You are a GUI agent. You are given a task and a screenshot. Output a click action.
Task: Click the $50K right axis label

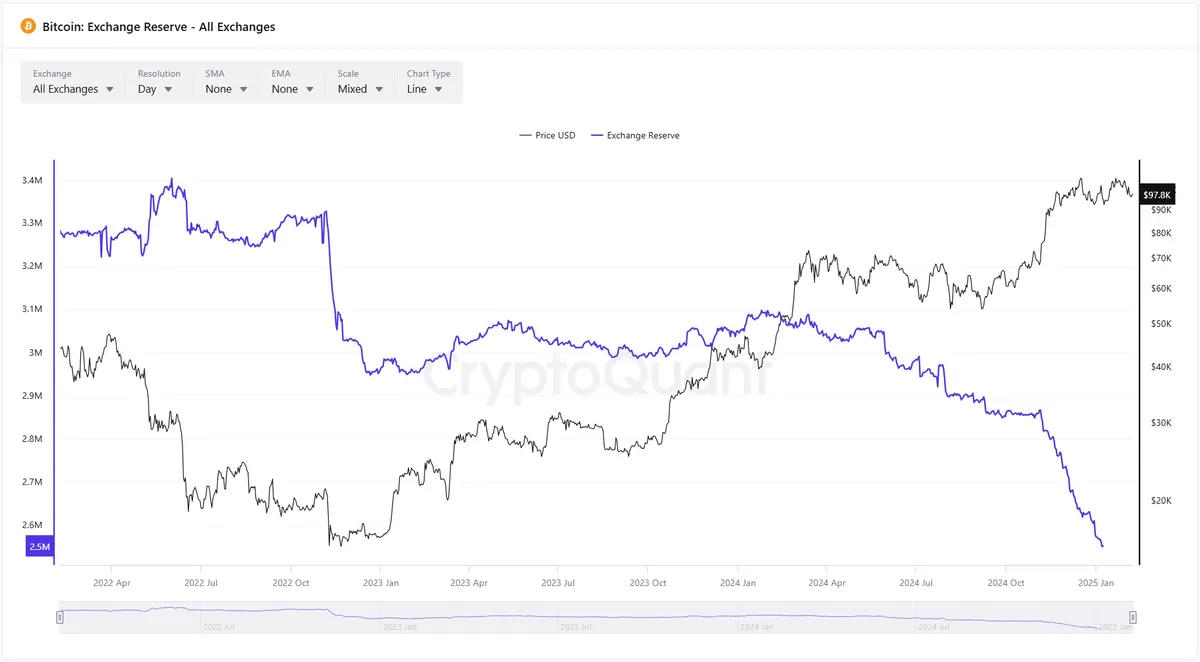[1160, 324]
